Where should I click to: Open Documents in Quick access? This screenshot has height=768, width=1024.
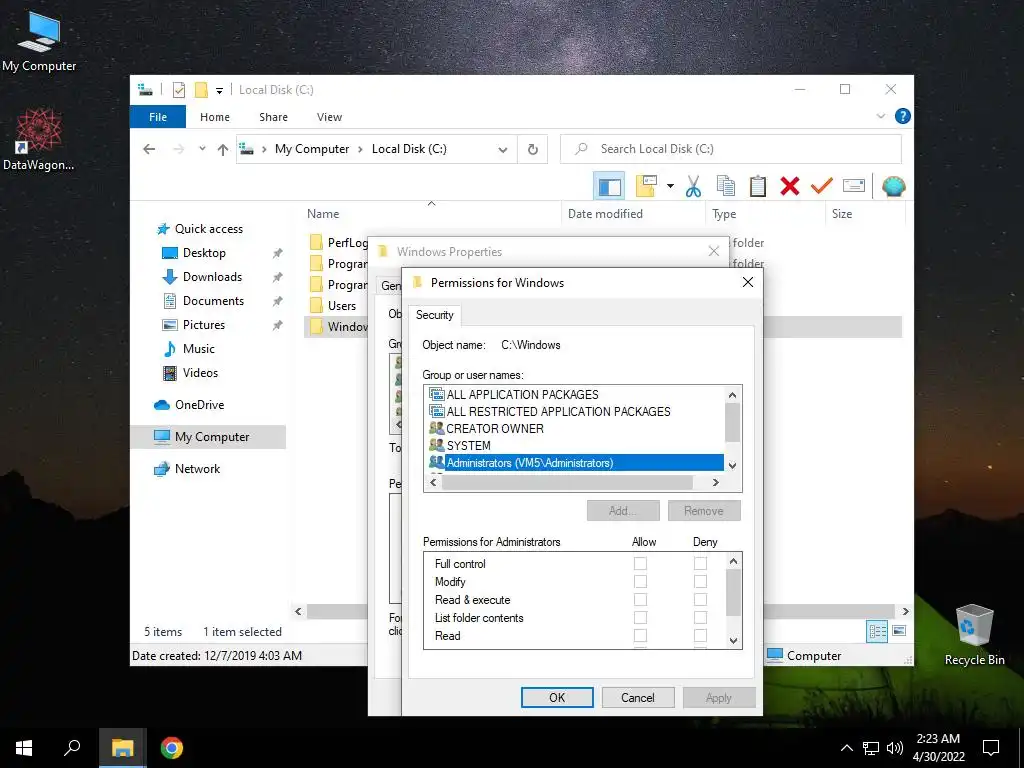click(213, 301)
